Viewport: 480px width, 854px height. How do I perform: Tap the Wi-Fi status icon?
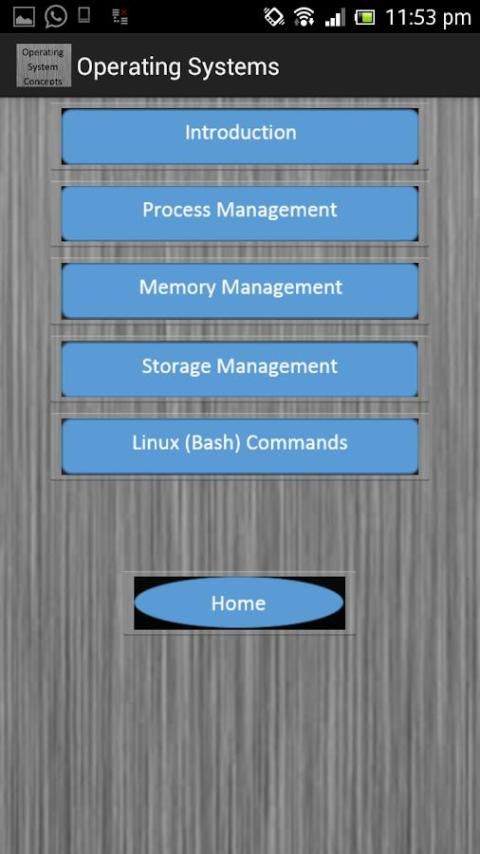click(304, 17)
